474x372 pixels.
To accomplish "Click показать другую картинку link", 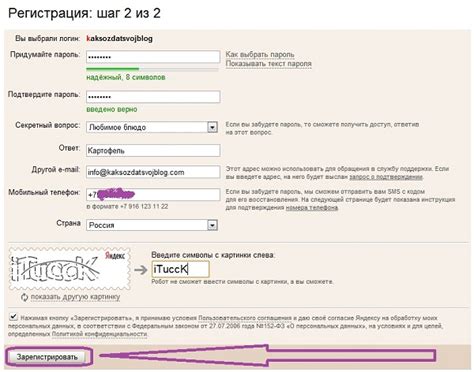I will tap(75, 297).
